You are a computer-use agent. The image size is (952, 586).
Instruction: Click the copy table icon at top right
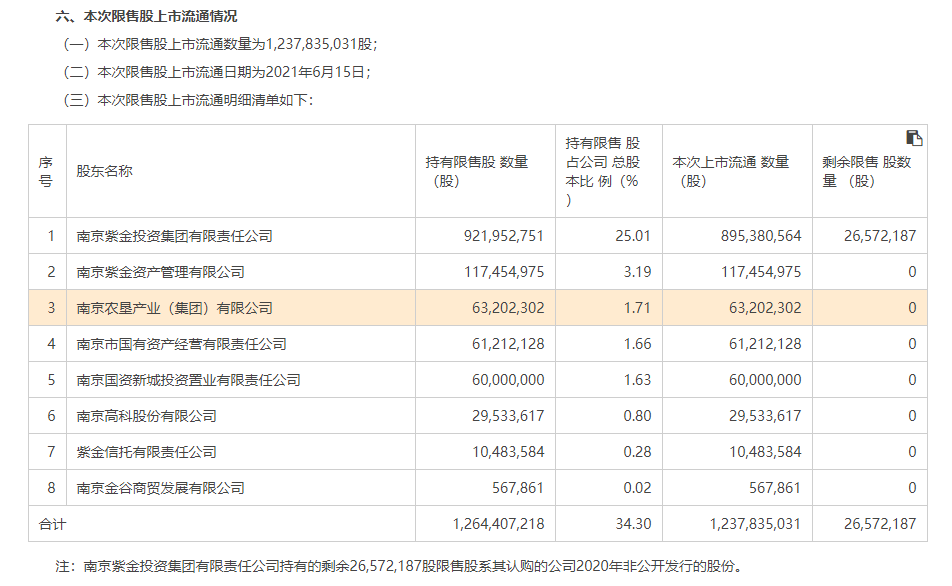[914, 138]
